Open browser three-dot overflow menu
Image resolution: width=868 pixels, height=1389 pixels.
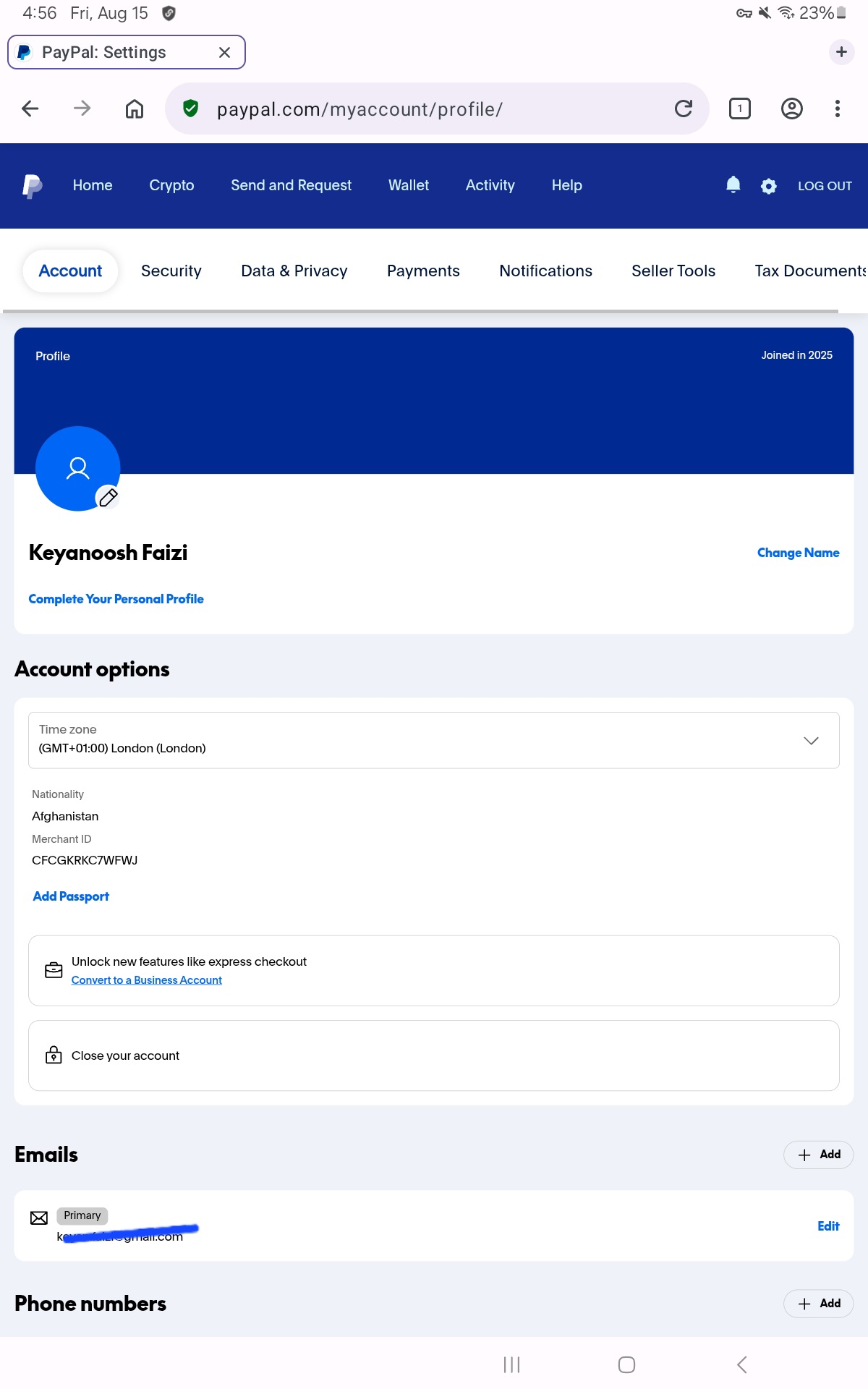[x=838, y=109]
